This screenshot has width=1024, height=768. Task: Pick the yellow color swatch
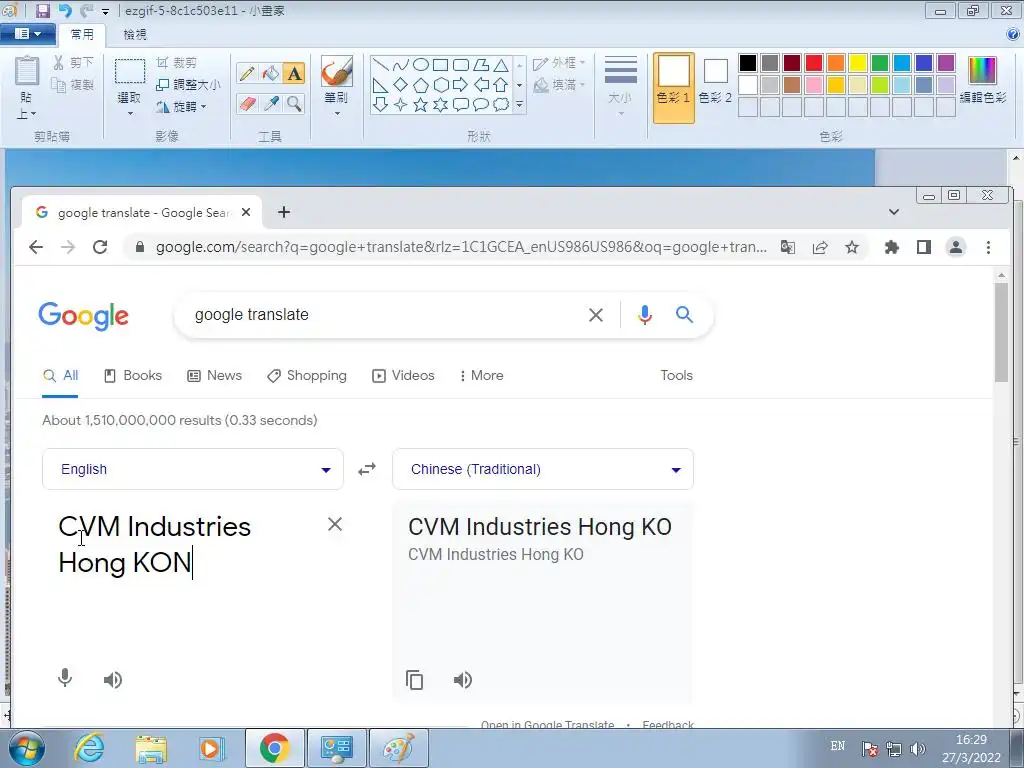coord(858,63)
